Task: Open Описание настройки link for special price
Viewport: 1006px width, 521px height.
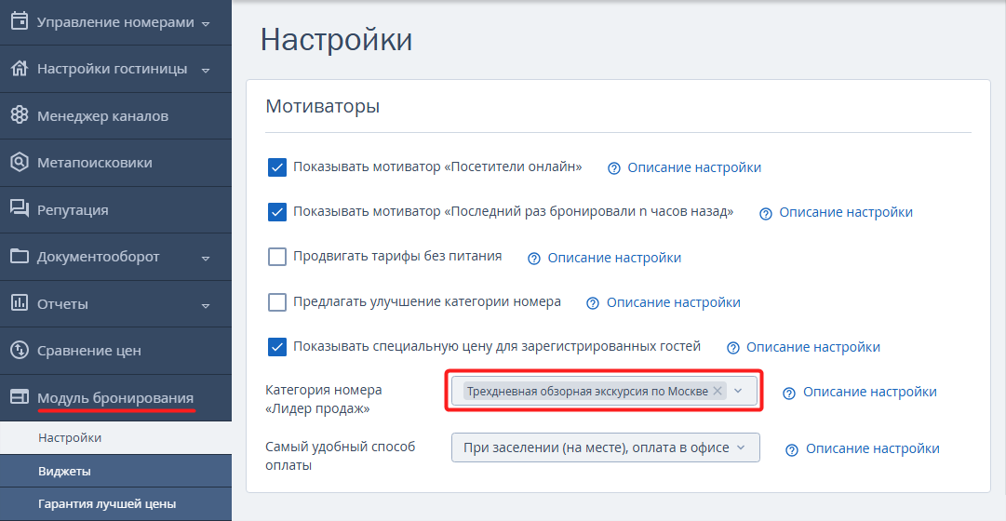Action: pyautogui.click(x=813, y=347)
